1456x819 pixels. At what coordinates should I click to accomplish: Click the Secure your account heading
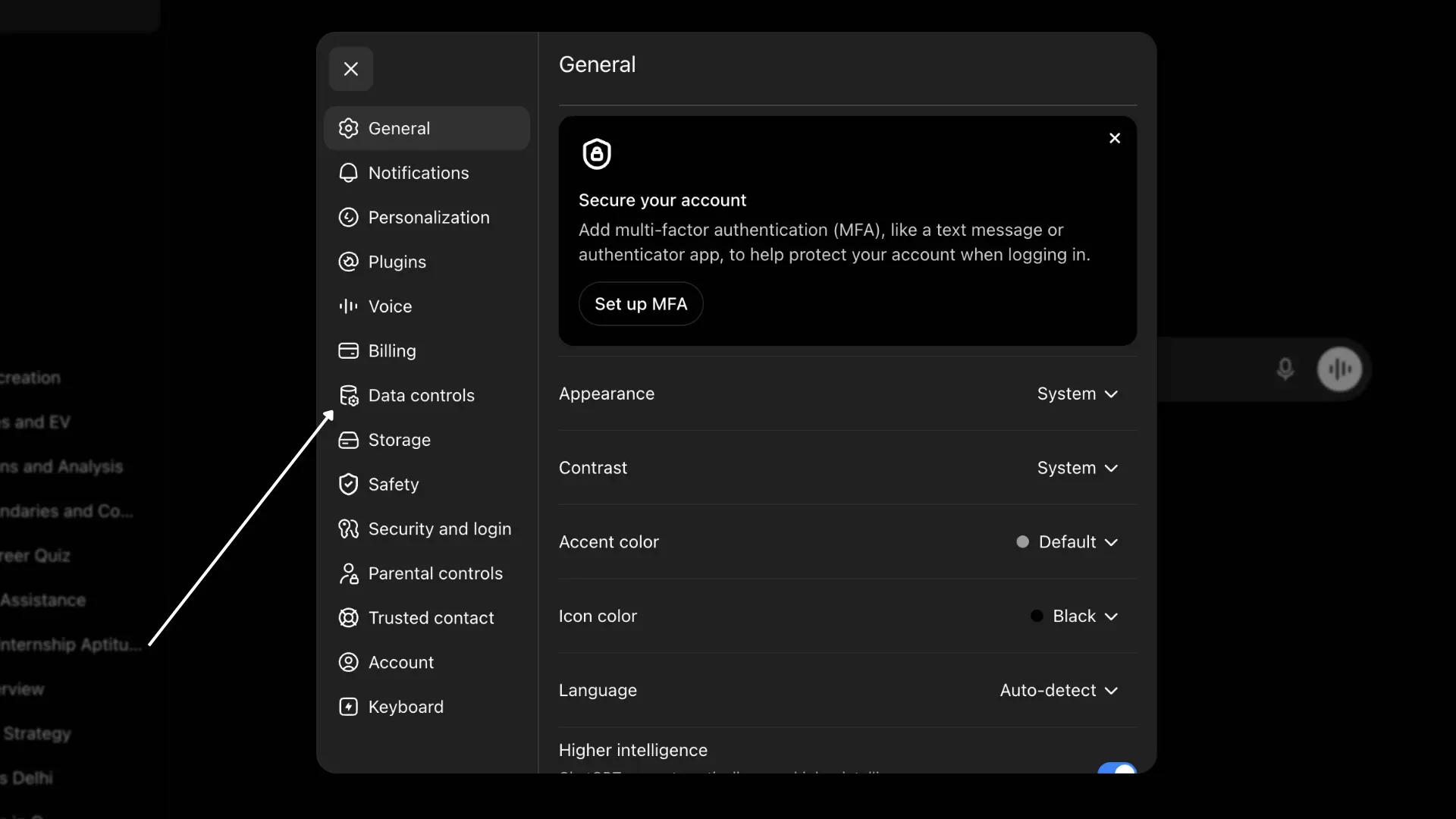[662, 200]
